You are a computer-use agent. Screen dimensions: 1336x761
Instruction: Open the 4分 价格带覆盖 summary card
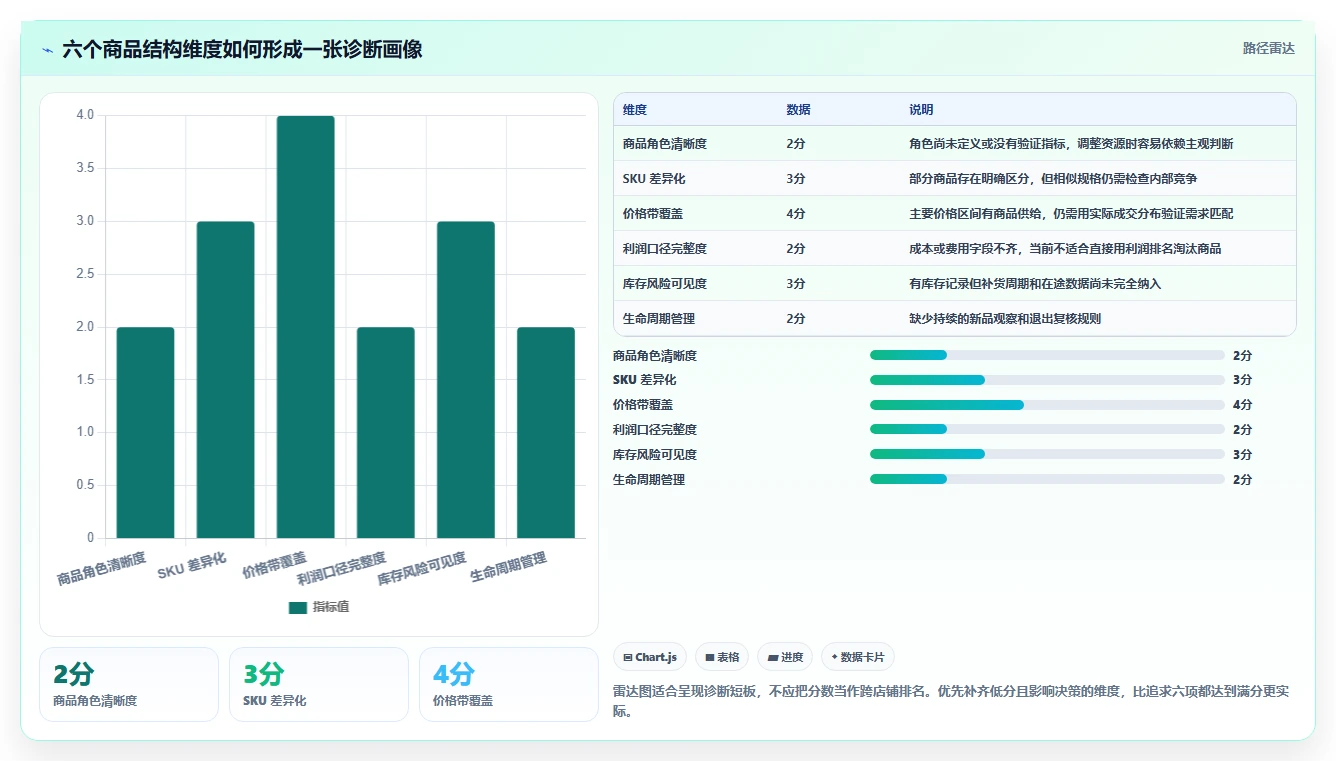509,684
